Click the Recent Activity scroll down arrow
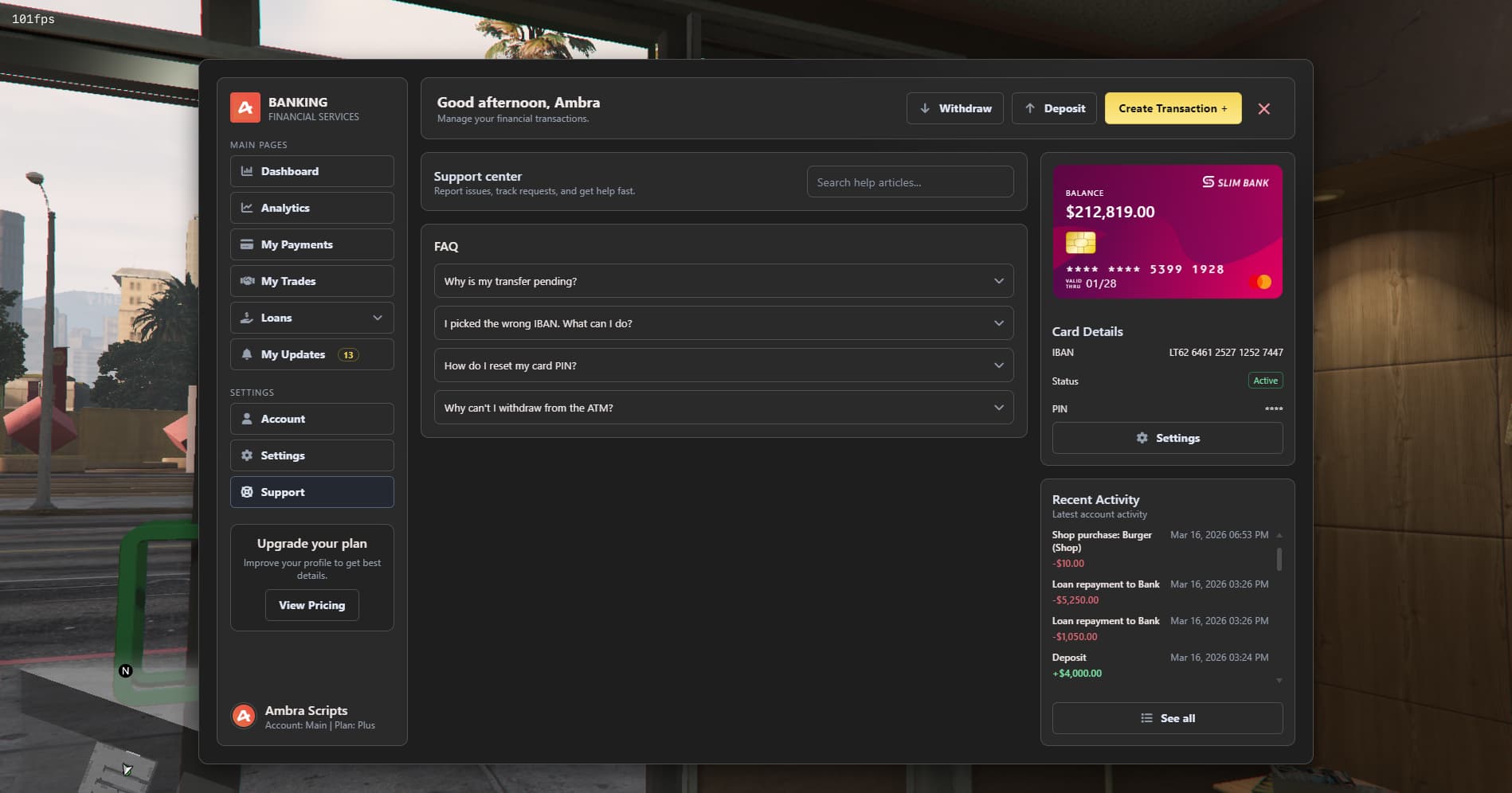 point(1279,681)
